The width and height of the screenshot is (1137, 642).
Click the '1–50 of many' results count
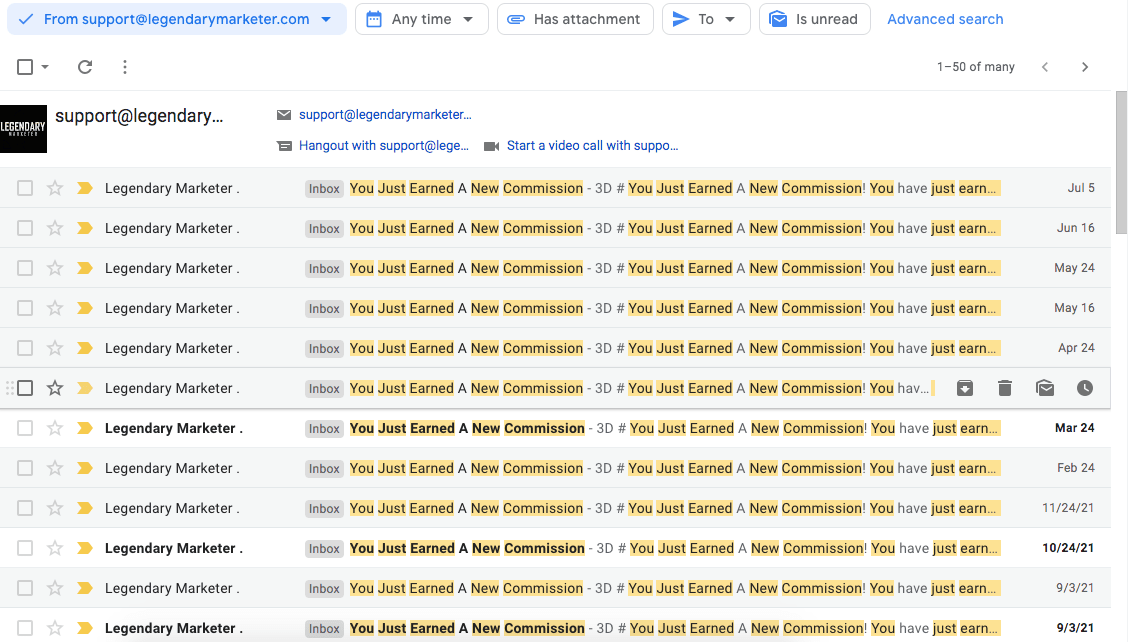click(975, 67)
